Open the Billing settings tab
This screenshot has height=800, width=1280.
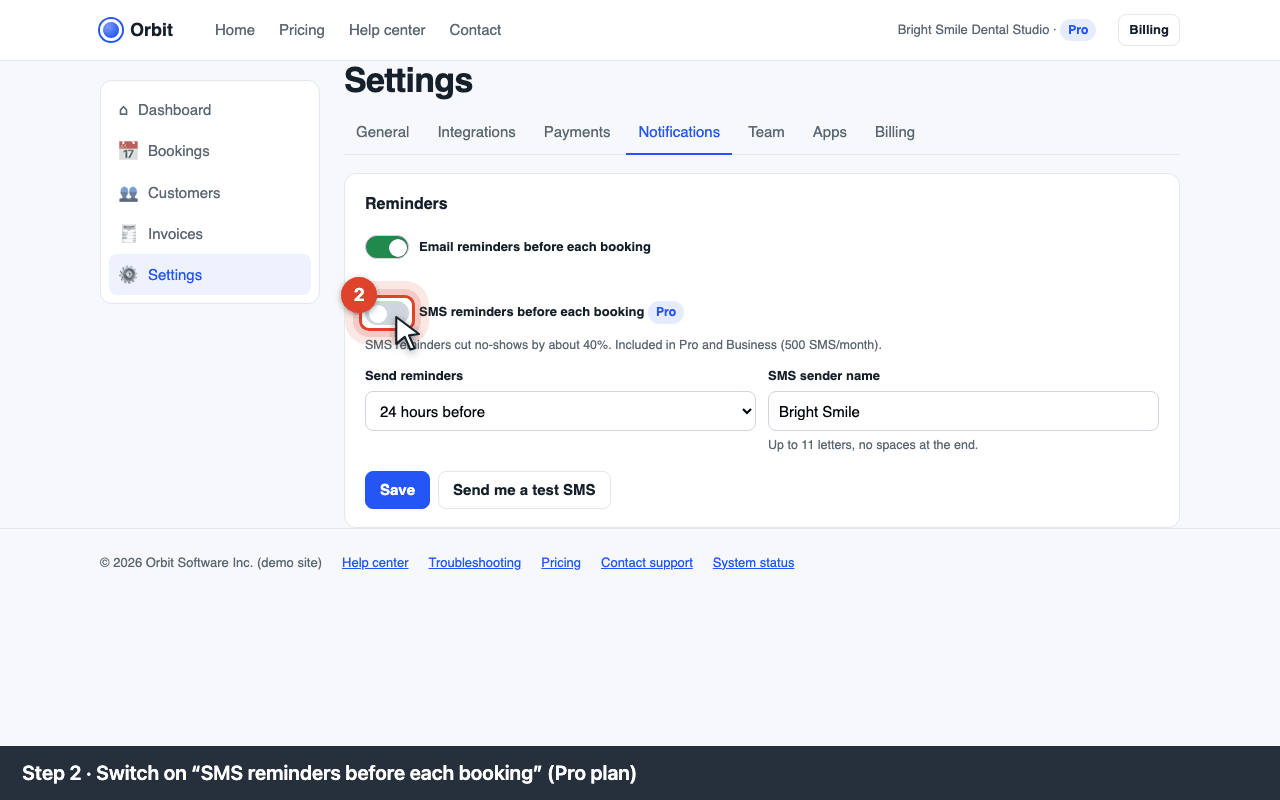[895, 132]
